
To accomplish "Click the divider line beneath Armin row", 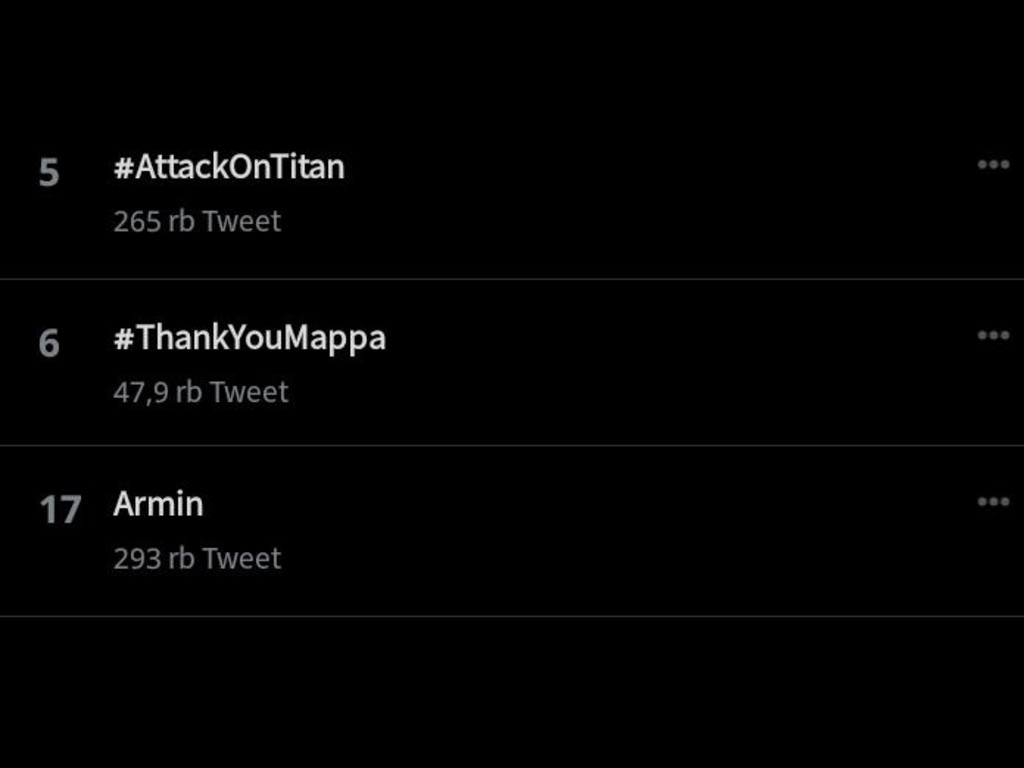I will 512,616.
